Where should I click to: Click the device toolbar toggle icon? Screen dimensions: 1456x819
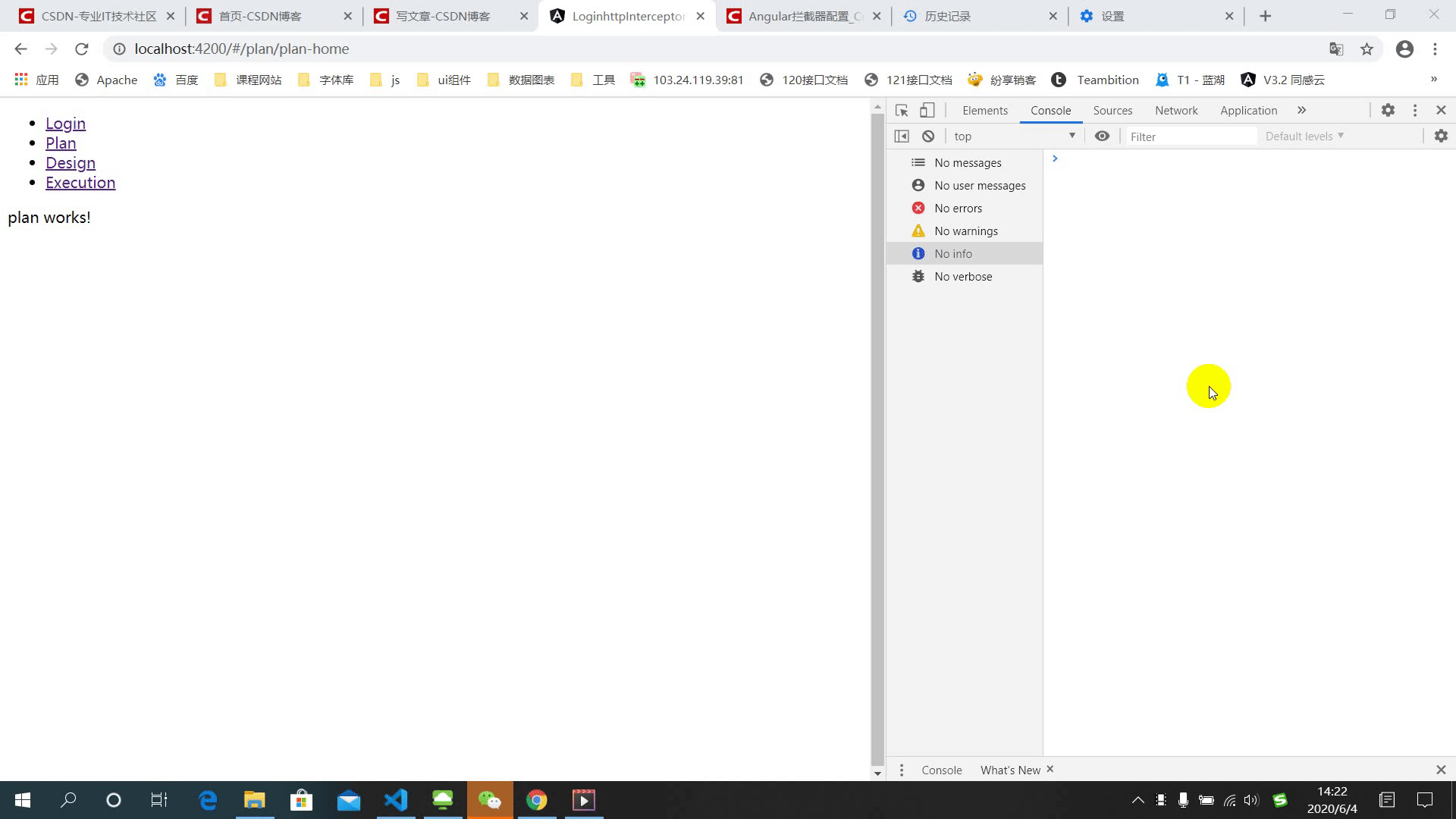tap(925, 110)
